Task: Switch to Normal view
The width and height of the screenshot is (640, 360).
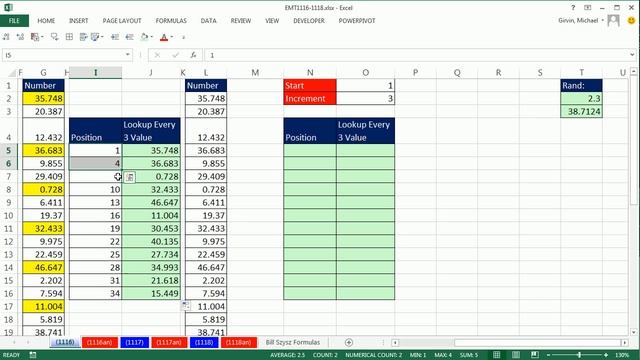Action: click(x=497, y=355)
